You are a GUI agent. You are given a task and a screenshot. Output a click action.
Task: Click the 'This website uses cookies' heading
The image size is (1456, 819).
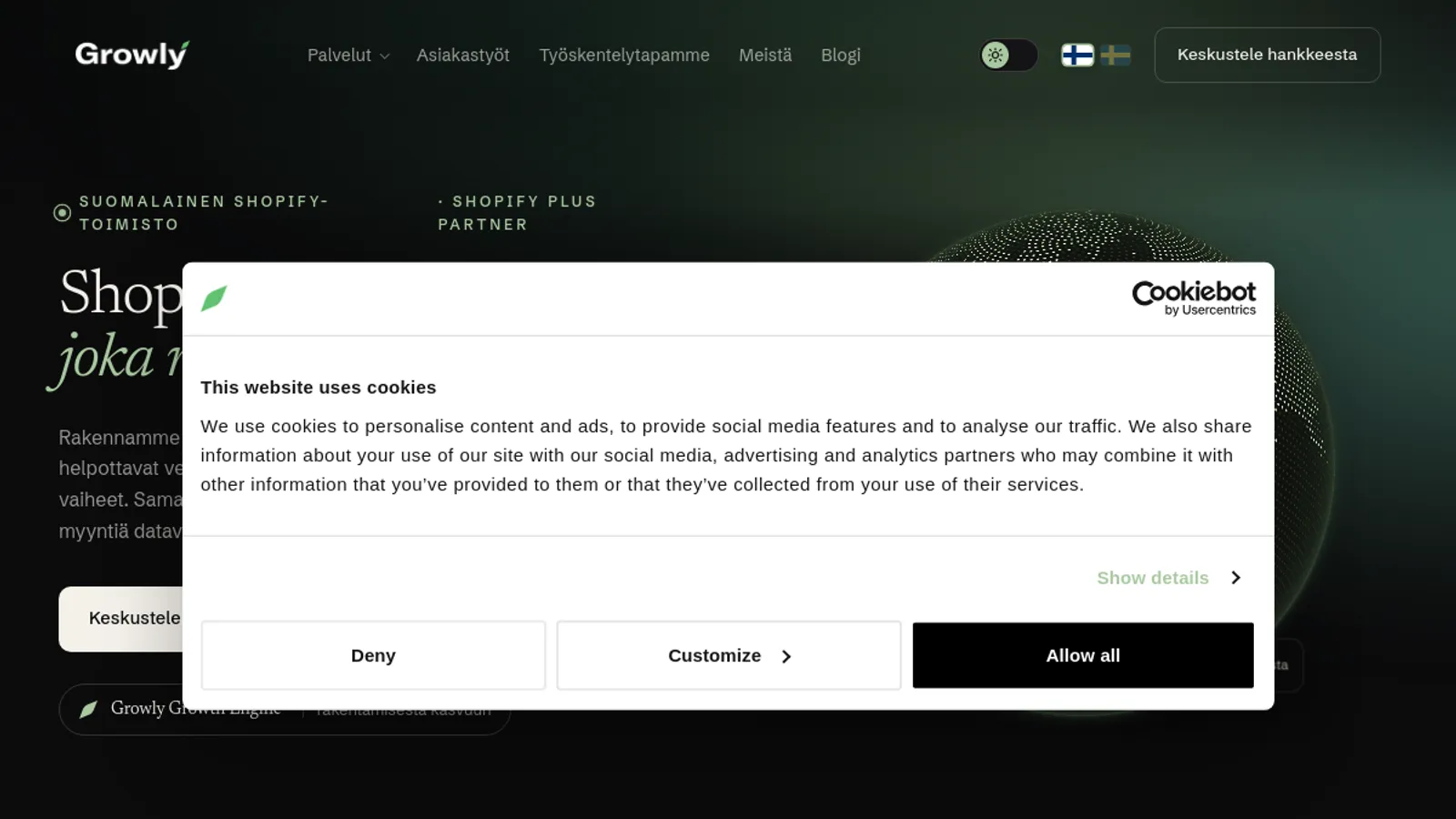click(x=318, y=388)
